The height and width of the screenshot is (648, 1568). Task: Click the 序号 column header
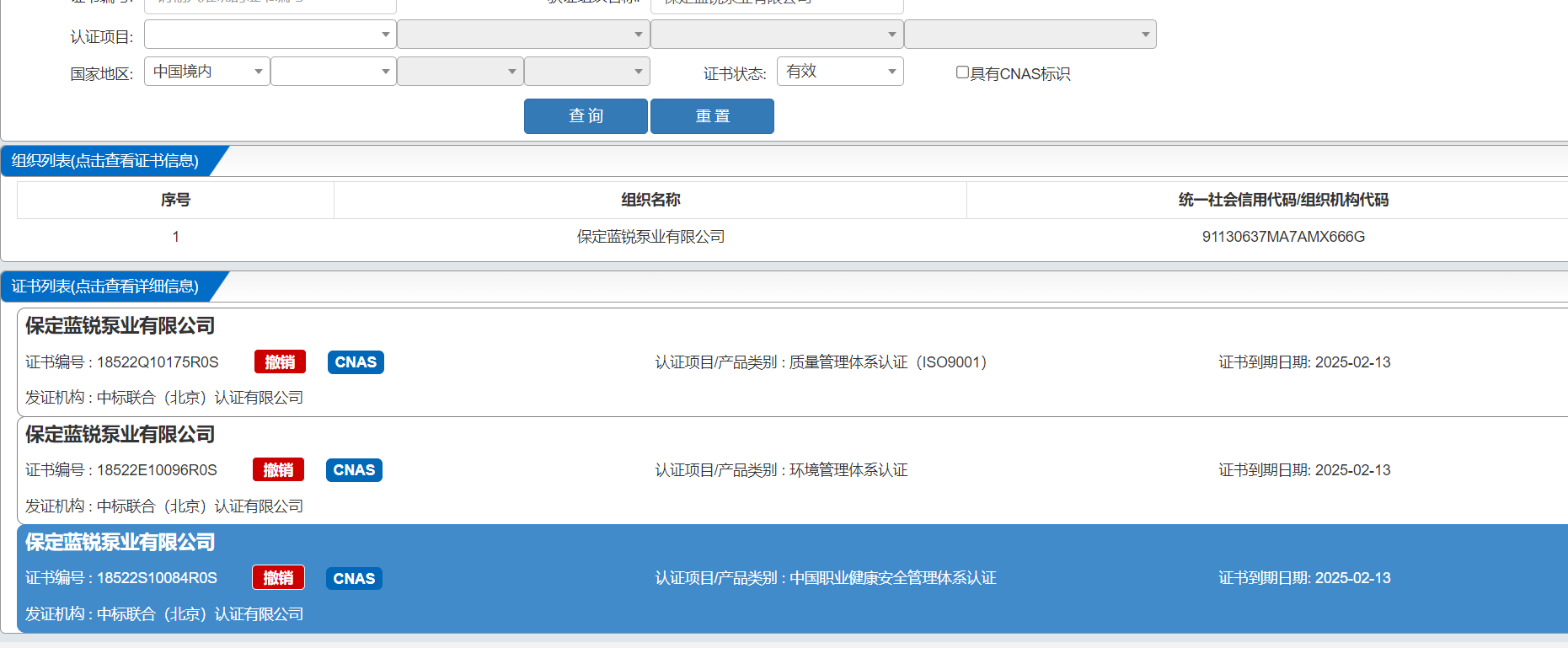tap(175, 200)
